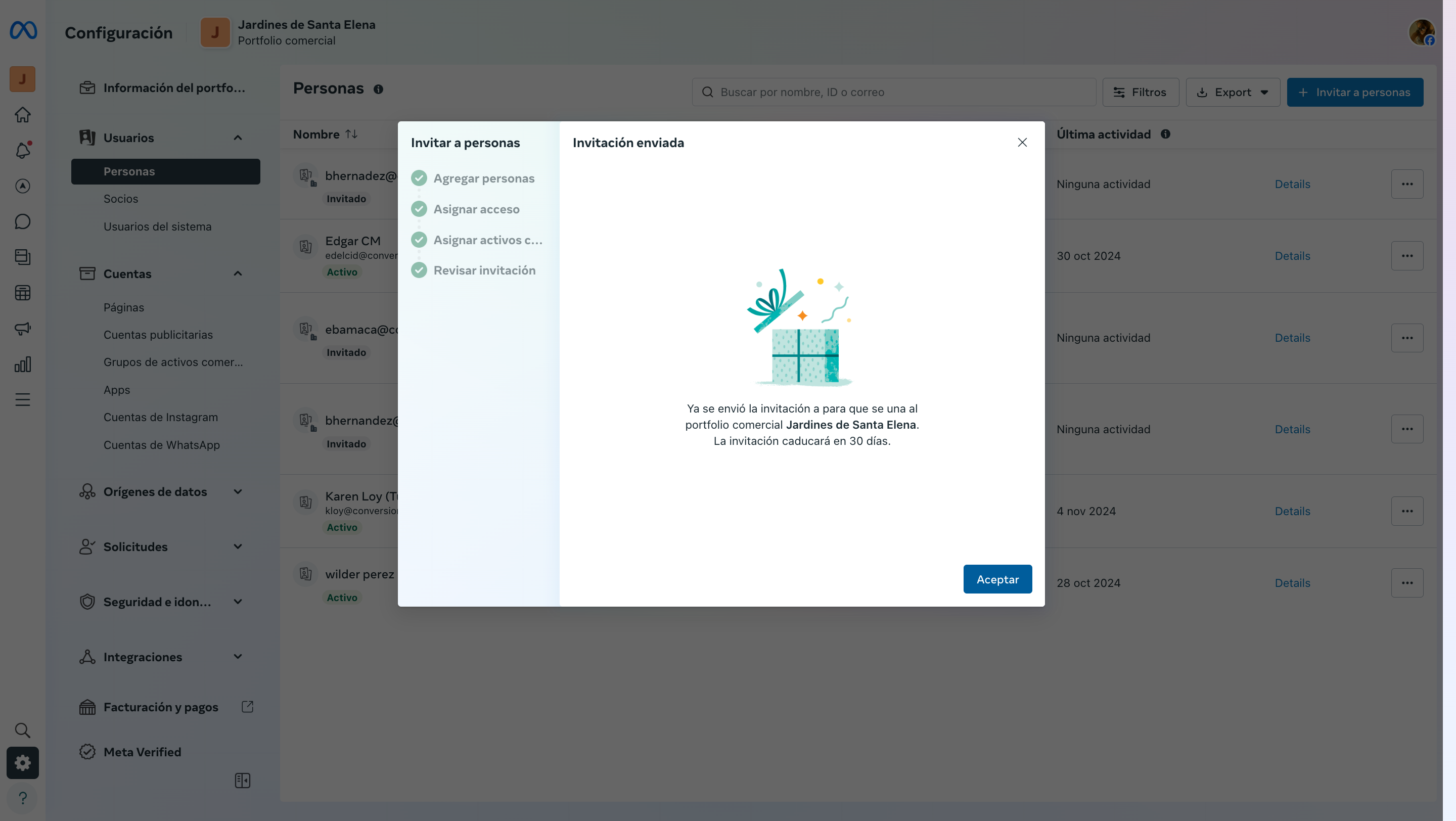Click Details link for 4 nov 2024 row
Screen dimensions: 1456x821
coord(1292,512)
